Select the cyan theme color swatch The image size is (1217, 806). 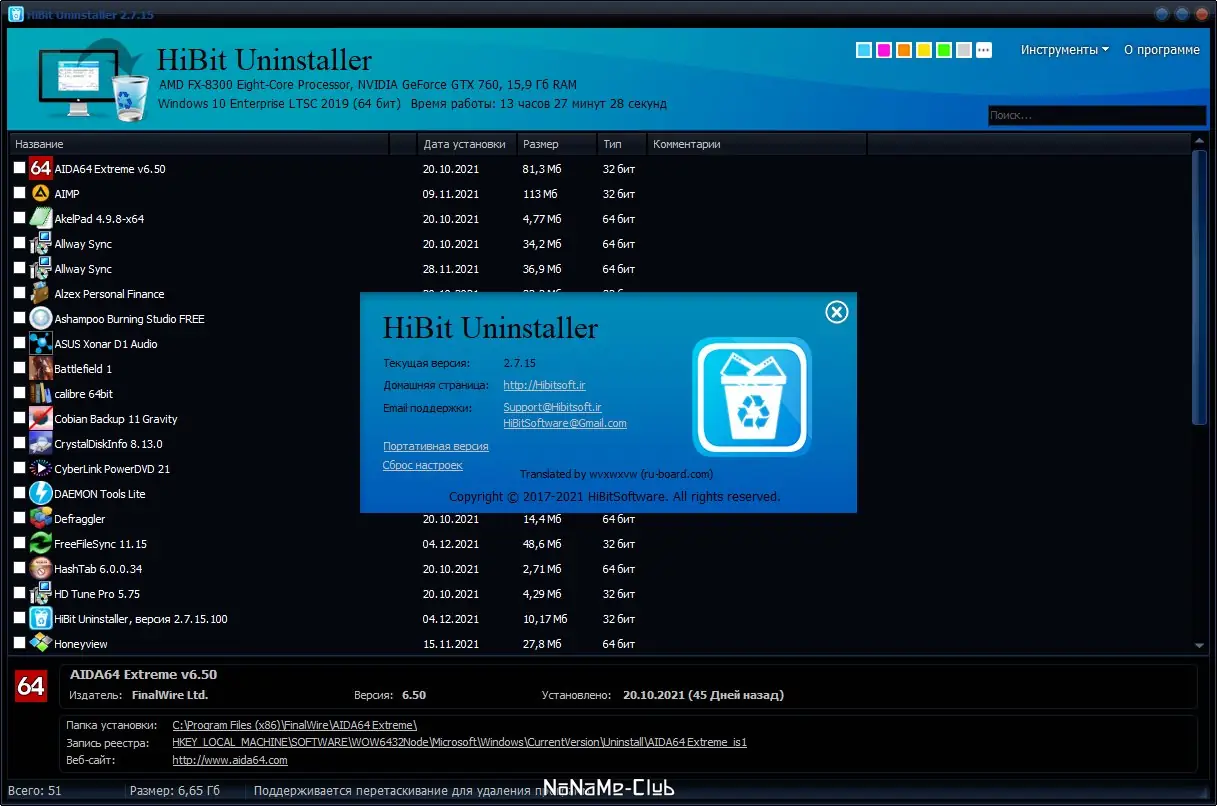pyautogui.click(x=864, y=50)
